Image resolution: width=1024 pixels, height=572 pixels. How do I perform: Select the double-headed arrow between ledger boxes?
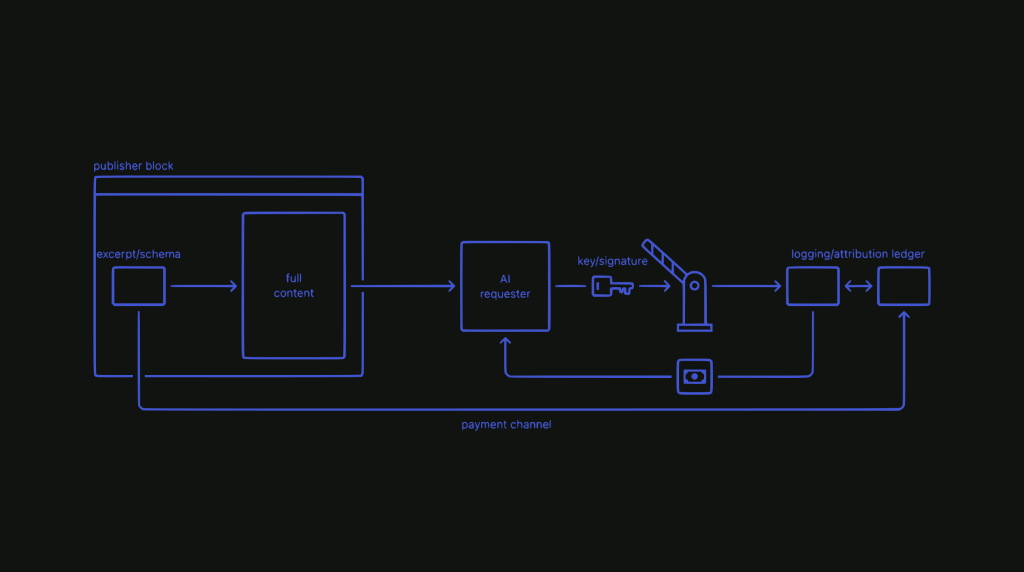click(x=858, y=286)
